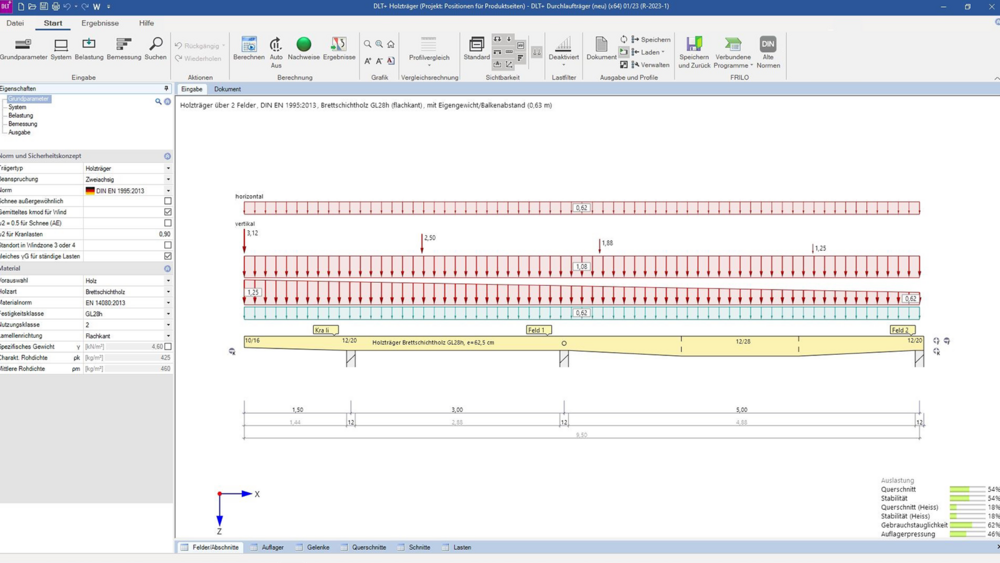Pin the Eigenschaften panel
The width and height of the screenshot is (1000, 563).
(166, 89)
